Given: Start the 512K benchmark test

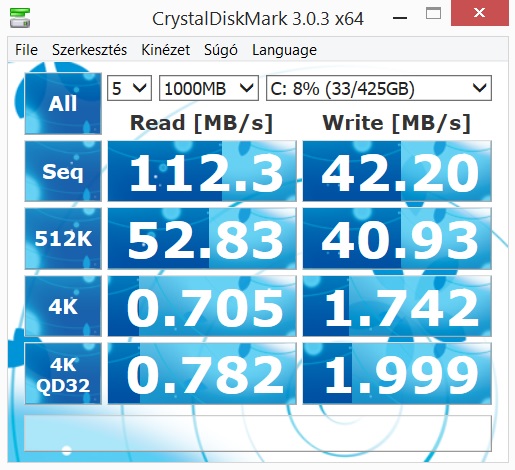Looking at the screenshot, I should tap(63, 239).
